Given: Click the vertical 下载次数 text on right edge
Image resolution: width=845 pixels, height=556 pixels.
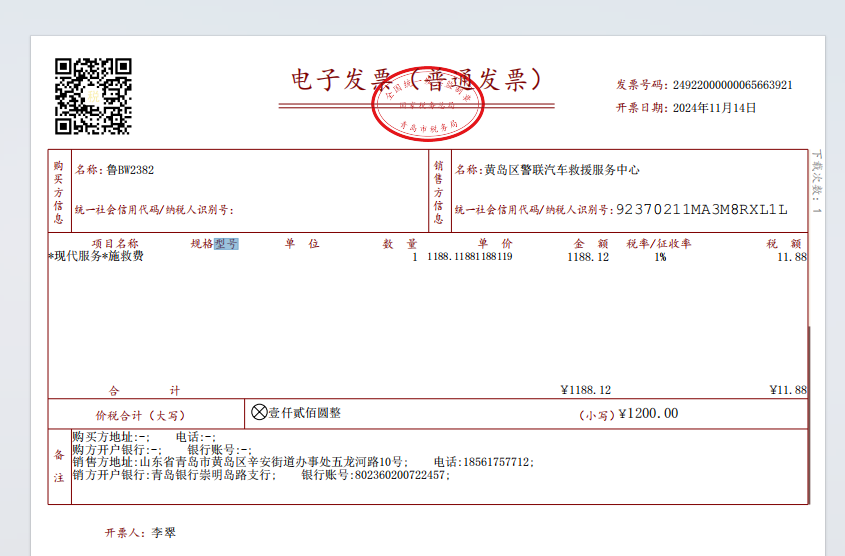Looking at the screenshot, I should coord(817,180).
